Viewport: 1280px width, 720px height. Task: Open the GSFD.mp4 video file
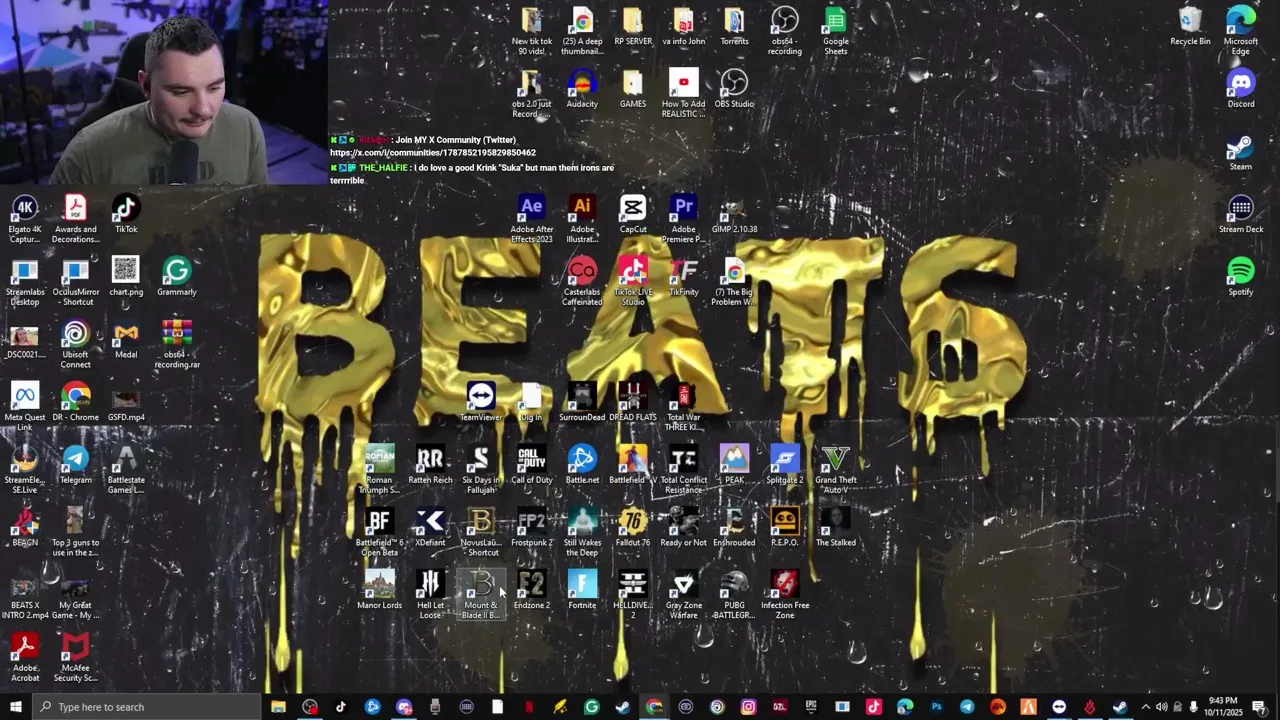tap(126, 402)
